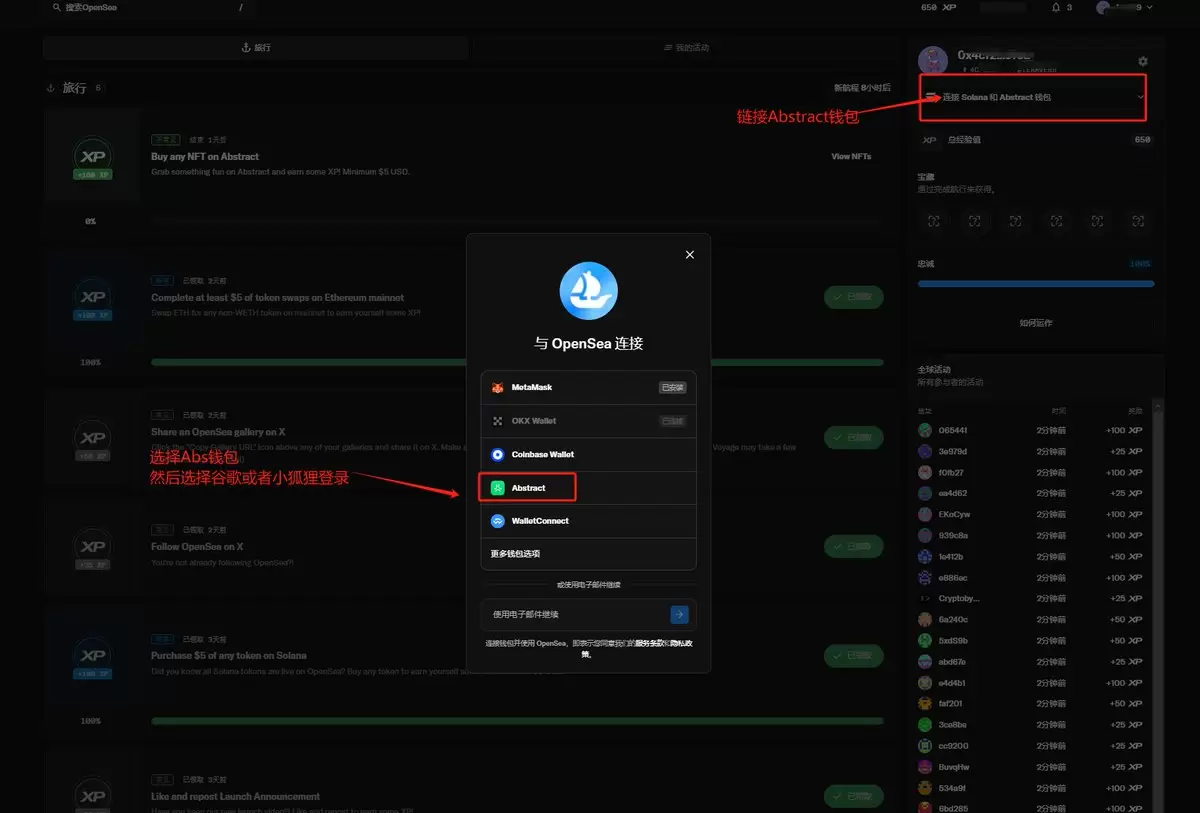Viewport: 1200px width, 813px height.
Task: Click avatar of user faf201
Action: tap(925, 703)
